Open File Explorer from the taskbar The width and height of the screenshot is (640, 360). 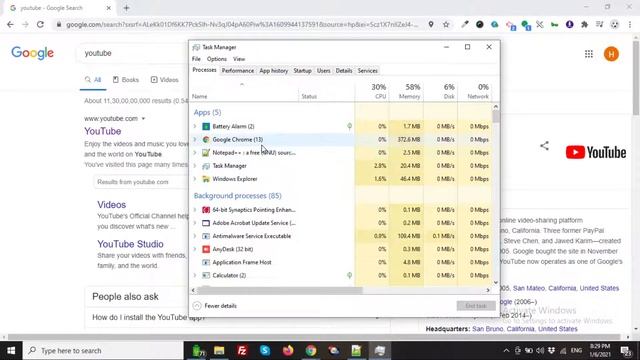pyautogui.click(x=219, y=351)
